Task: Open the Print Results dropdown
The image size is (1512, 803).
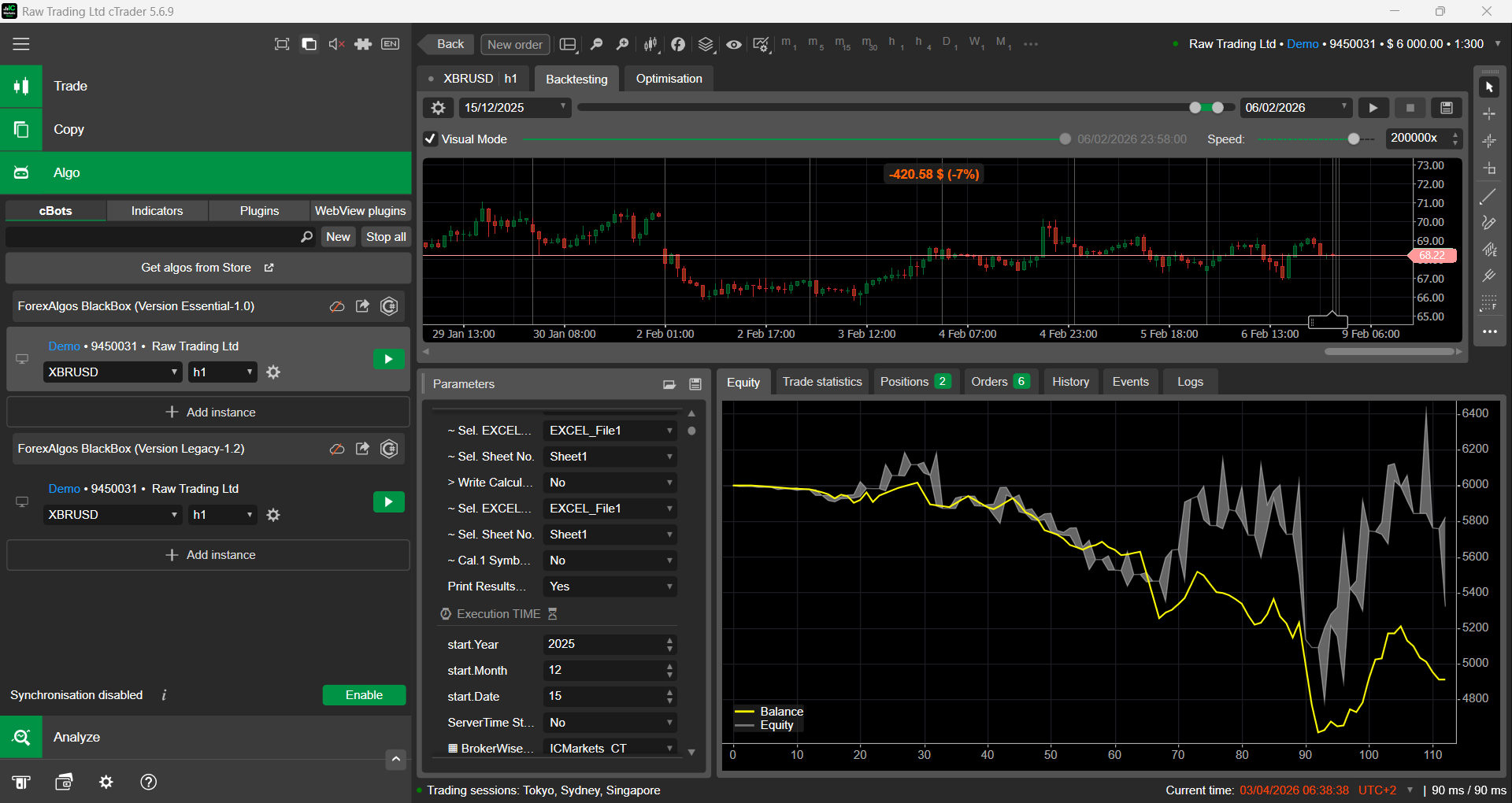Action: pyautogui.click(x=610, y=587)
